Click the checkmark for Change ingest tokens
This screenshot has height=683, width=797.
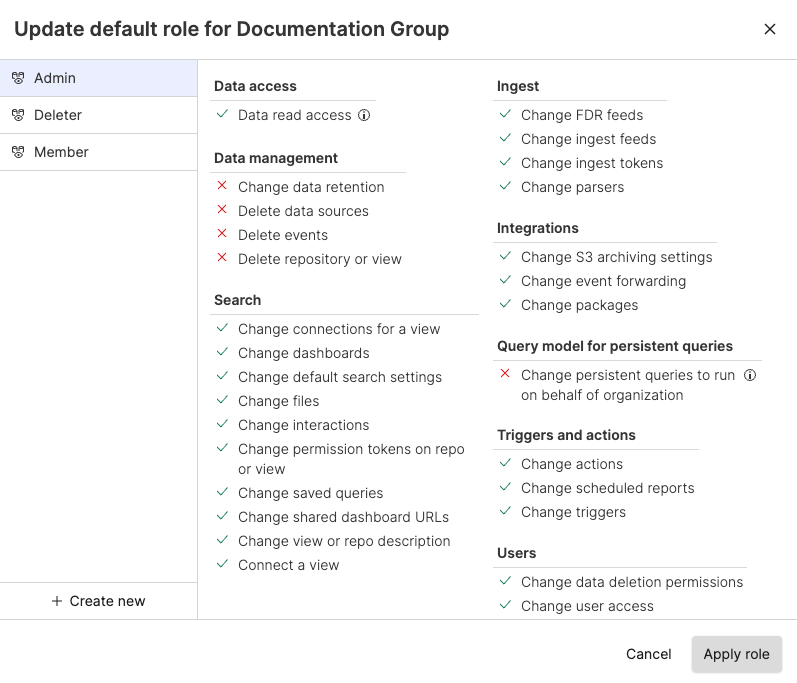click(505, 163)
